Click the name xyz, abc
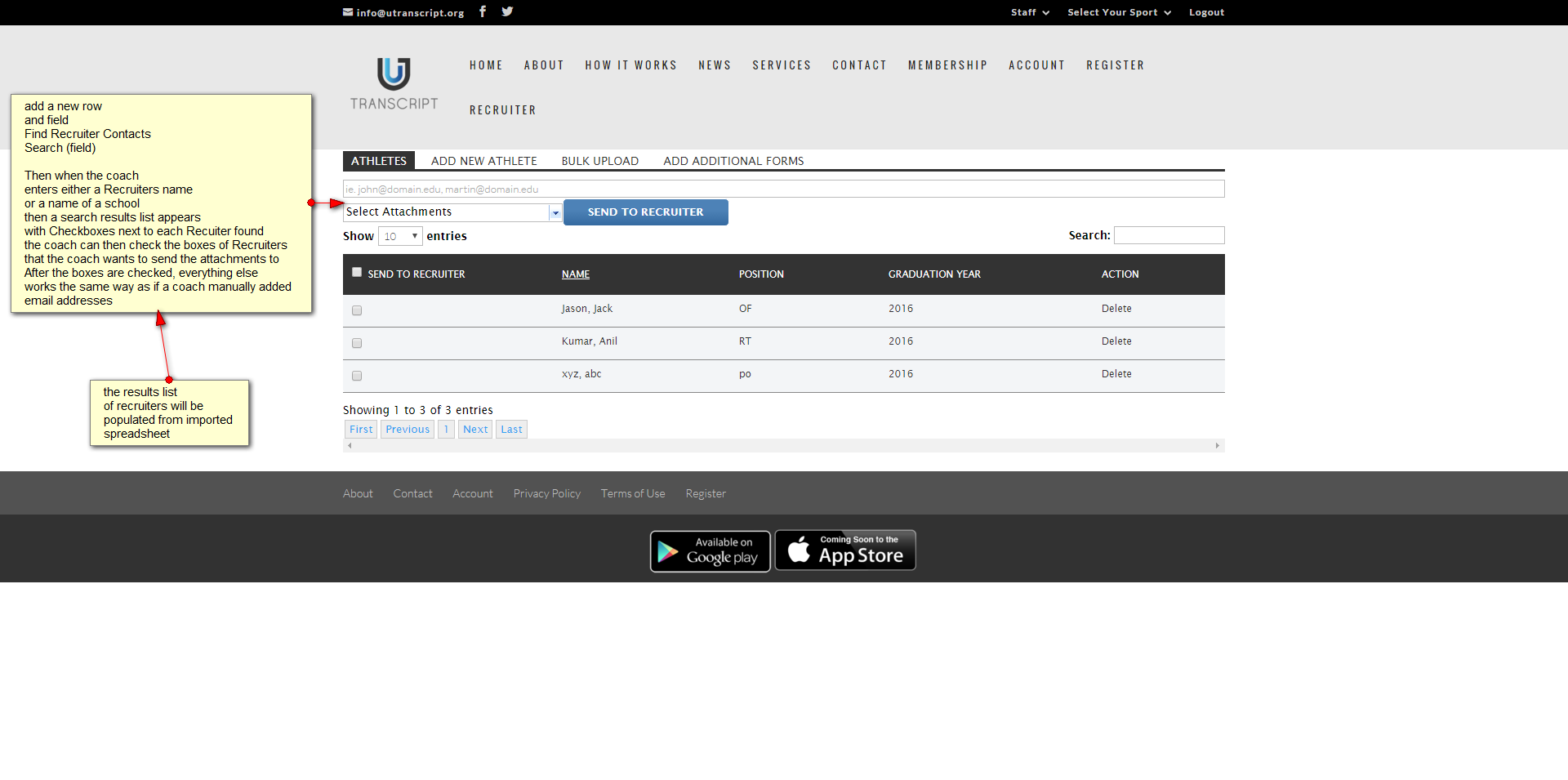 (x=581, y=374)
